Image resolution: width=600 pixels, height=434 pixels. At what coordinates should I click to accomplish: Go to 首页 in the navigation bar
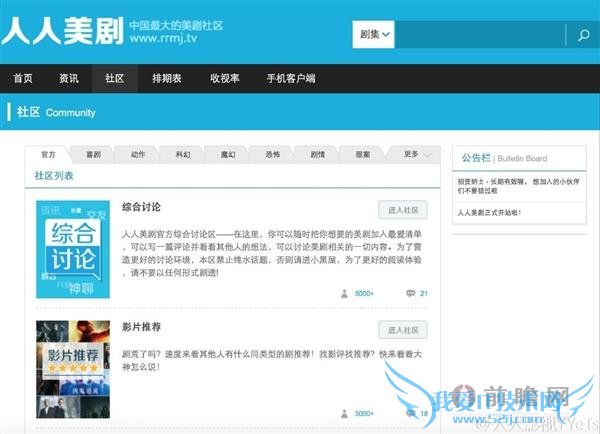[22, 78]
